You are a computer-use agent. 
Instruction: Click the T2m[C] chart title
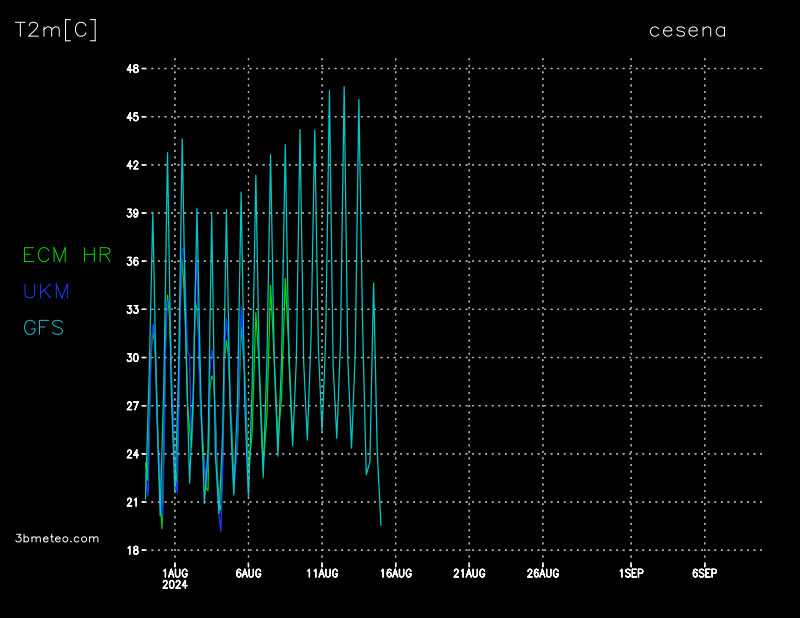coord(56,30)
